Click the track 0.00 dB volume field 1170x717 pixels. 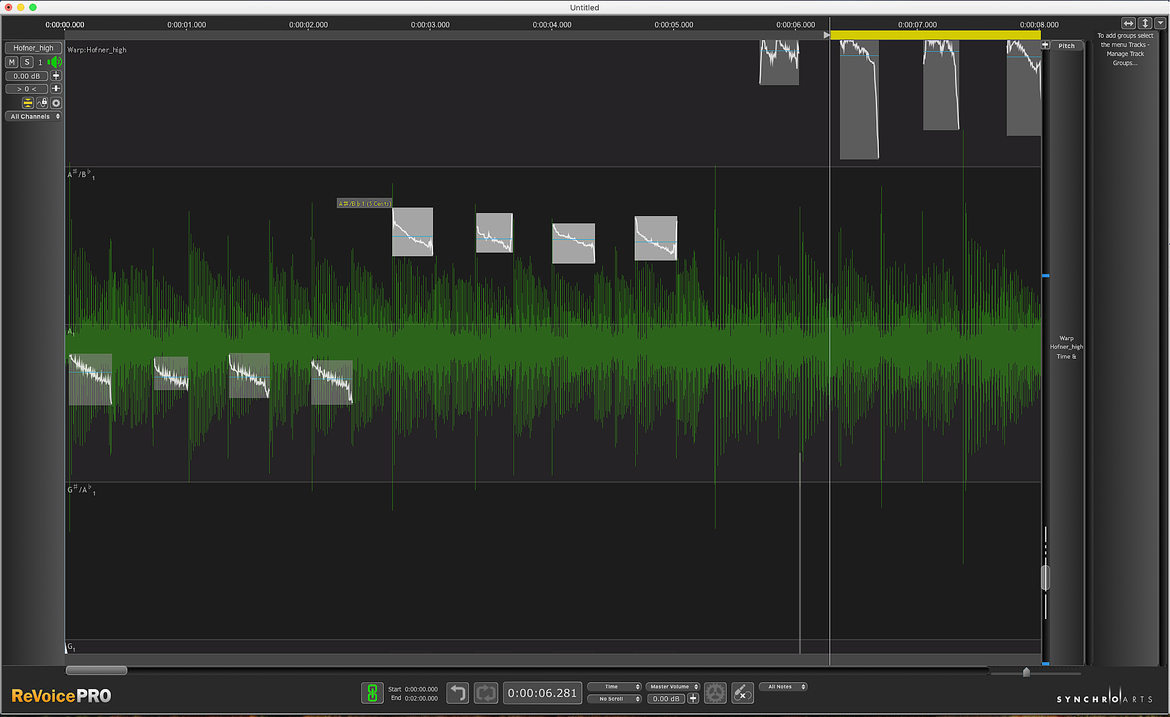coord(27,76)
